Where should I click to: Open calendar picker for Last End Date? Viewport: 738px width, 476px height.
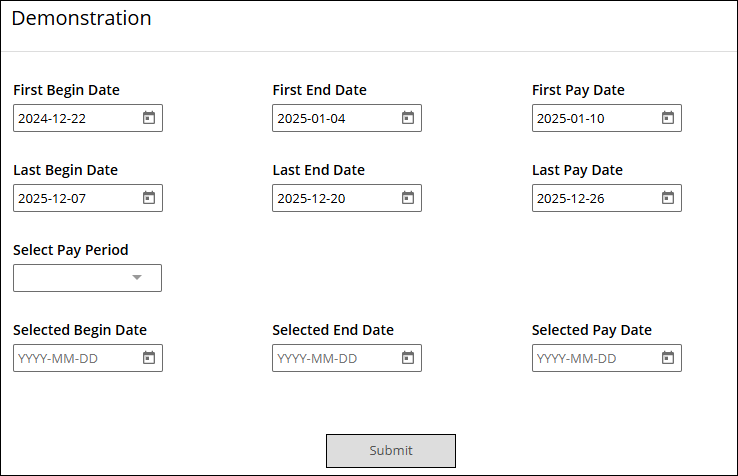[x=408, y=198]
